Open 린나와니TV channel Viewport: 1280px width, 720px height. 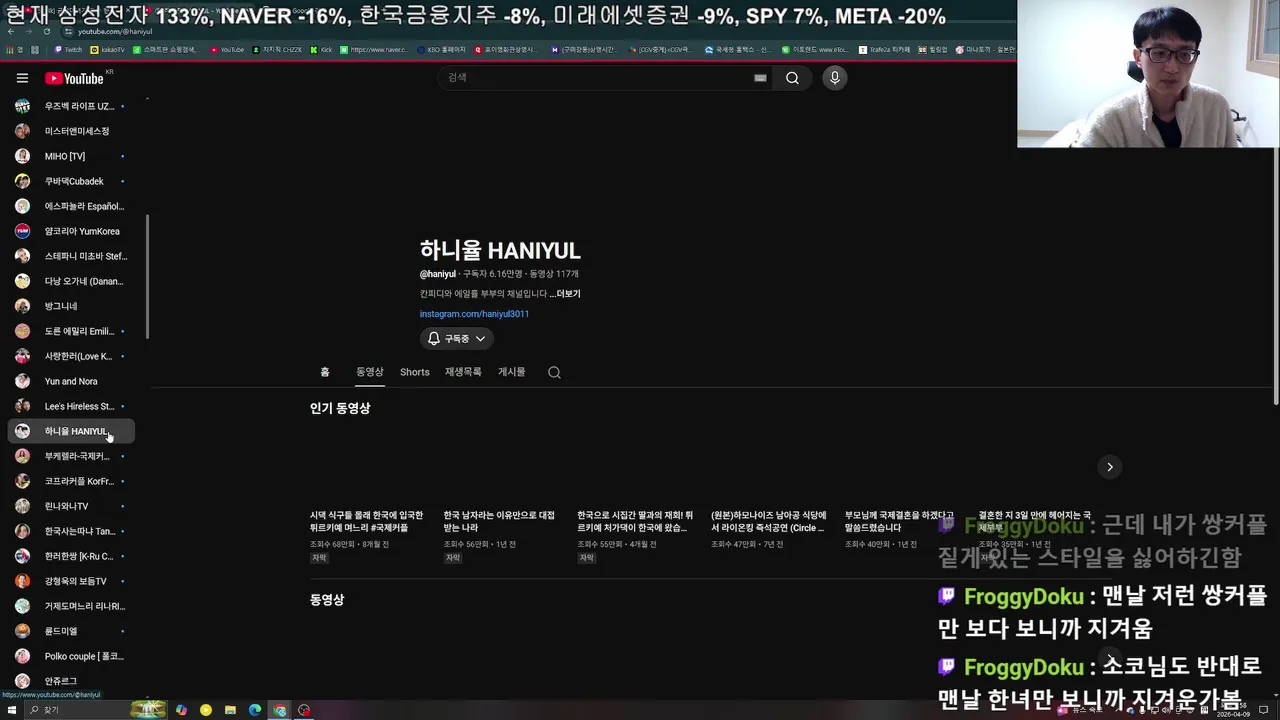tap(70, 506)
